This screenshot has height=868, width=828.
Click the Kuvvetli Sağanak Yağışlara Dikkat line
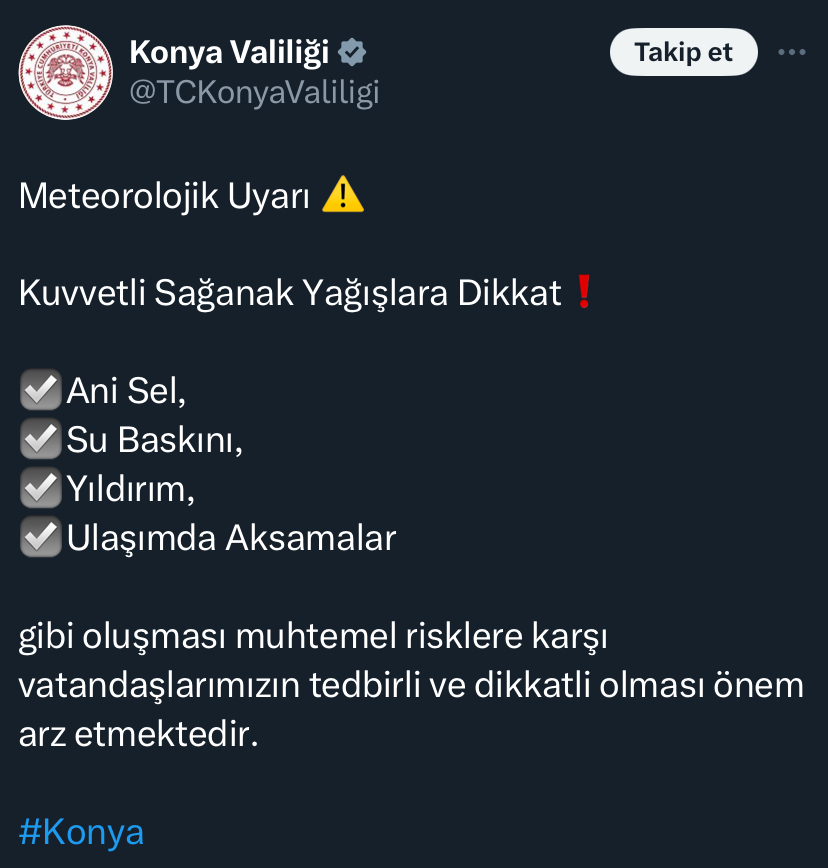pos(290,293)
